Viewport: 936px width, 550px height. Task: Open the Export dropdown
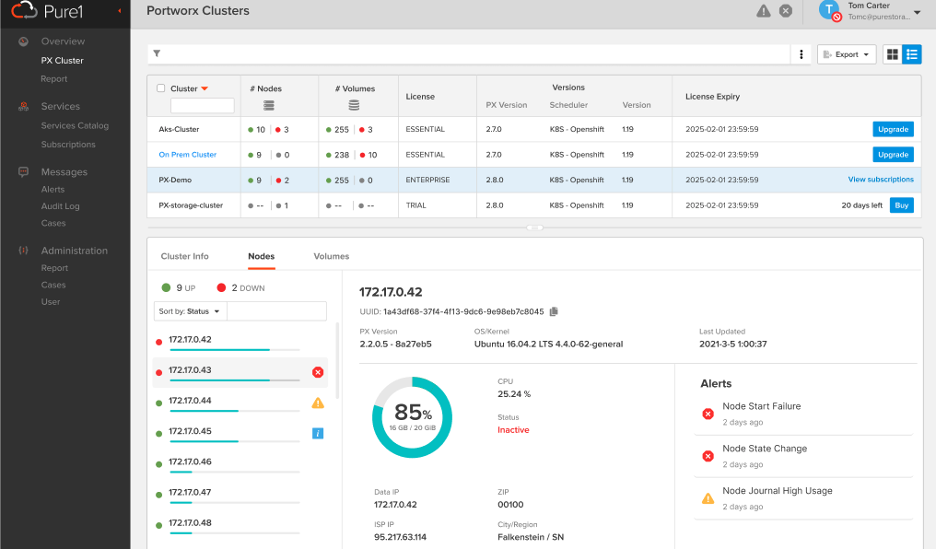coord(846,54)
